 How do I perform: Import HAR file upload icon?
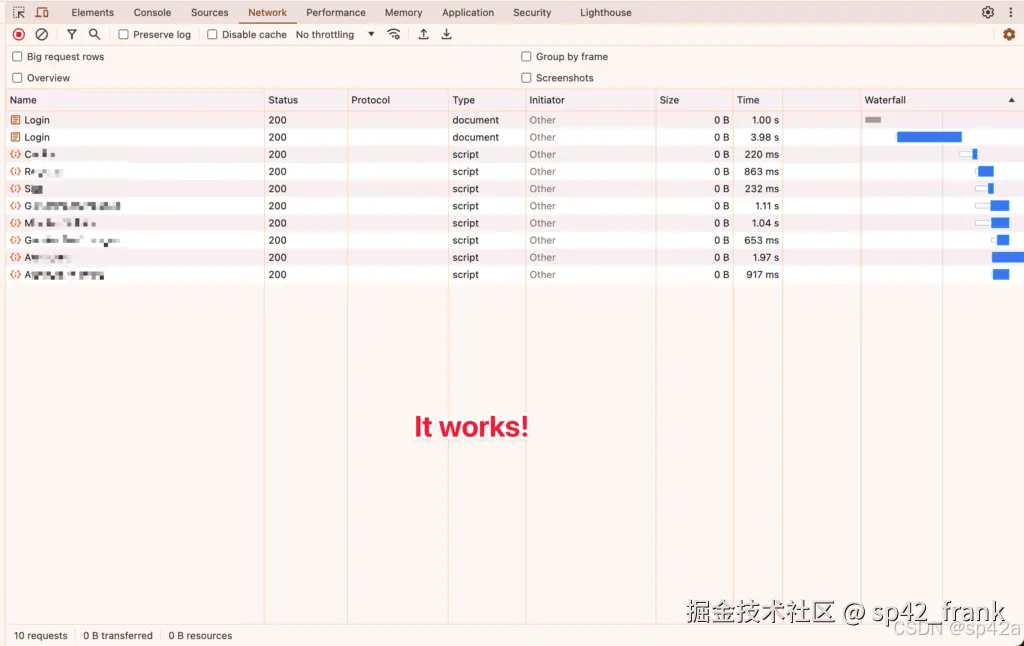coord(423,35)
